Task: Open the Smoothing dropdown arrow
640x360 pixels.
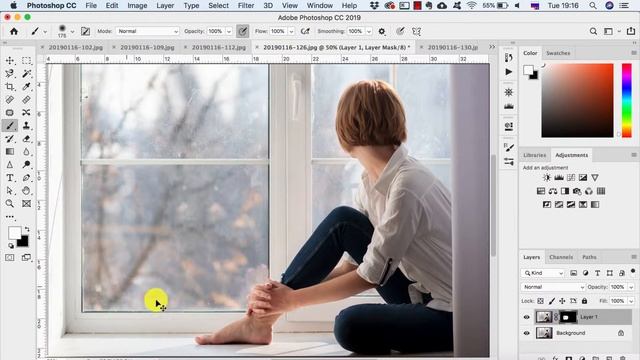Action: pyautogui.click(x=369, y=31)
